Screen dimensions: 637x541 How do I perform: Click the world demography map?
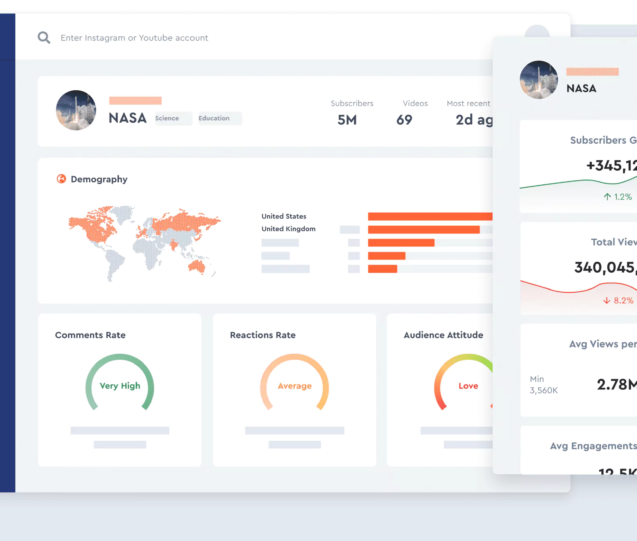pos(144,242)
